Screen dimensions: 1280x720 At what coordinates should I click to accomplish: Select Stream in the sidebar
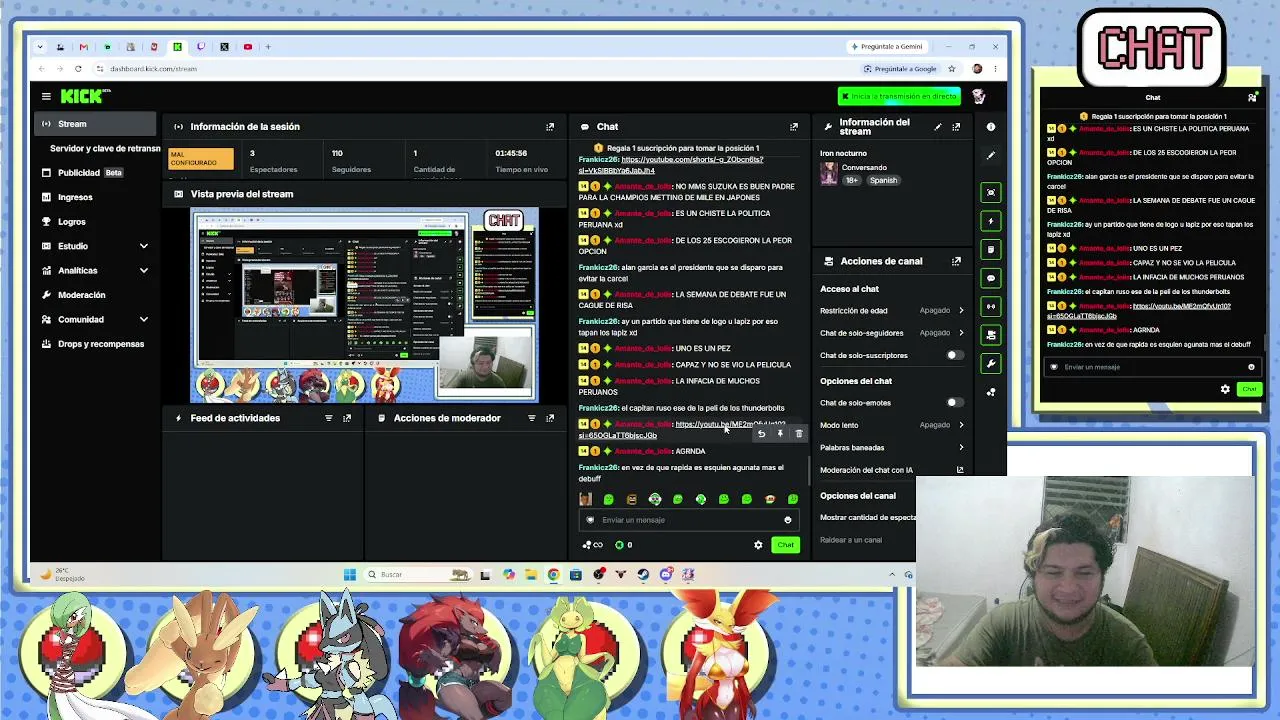97,124
